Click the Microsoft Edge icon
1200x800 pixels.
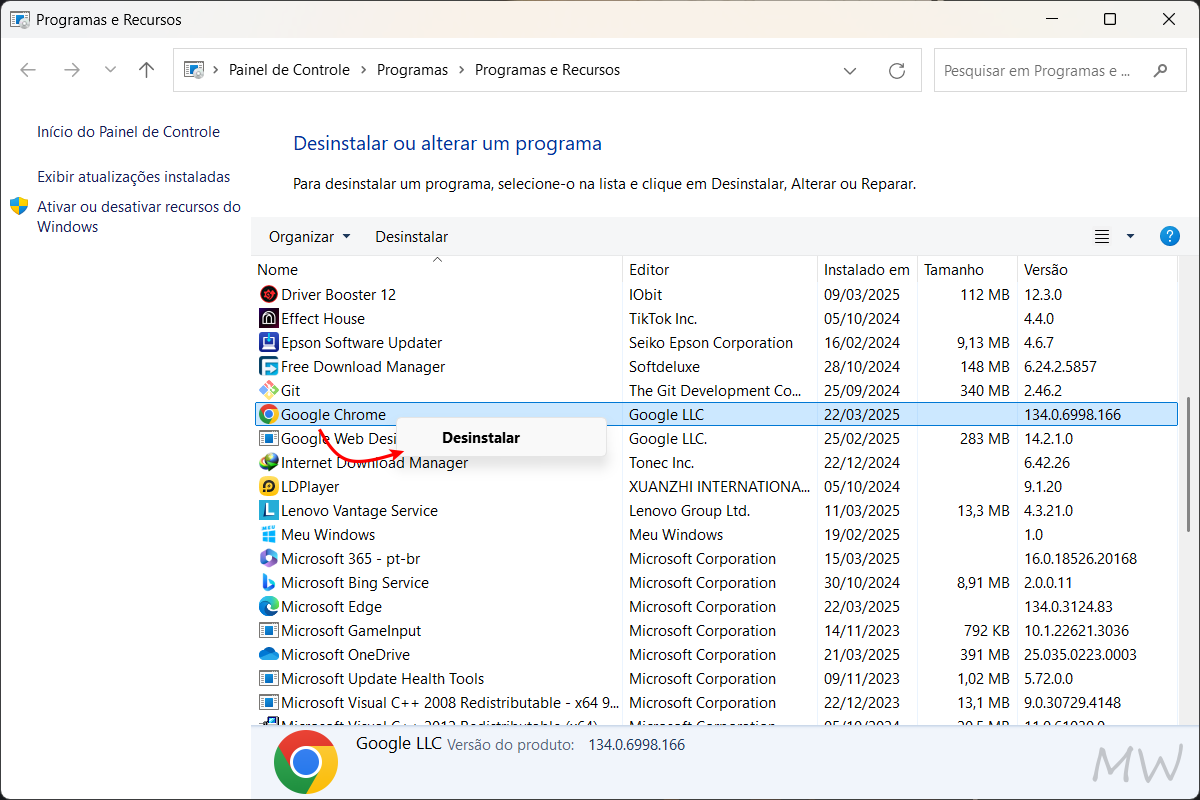(267, 606)
